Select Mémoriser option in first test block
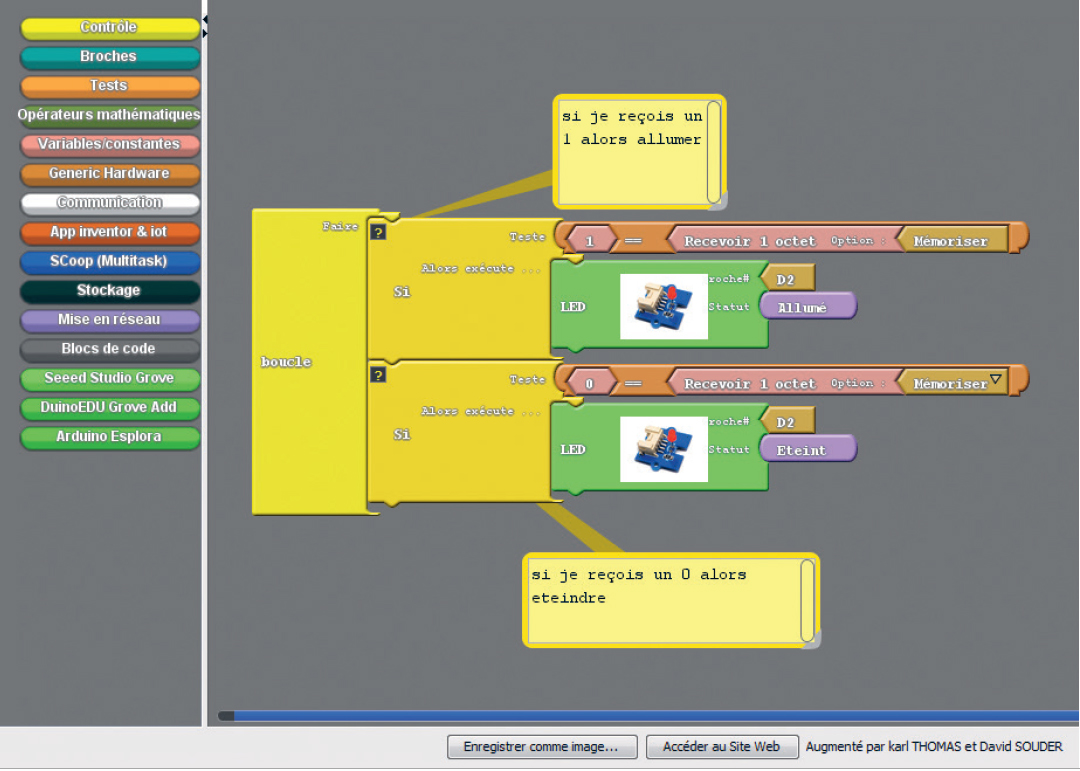The width and height of the screenshot is (1080, 771). [951, 241]
